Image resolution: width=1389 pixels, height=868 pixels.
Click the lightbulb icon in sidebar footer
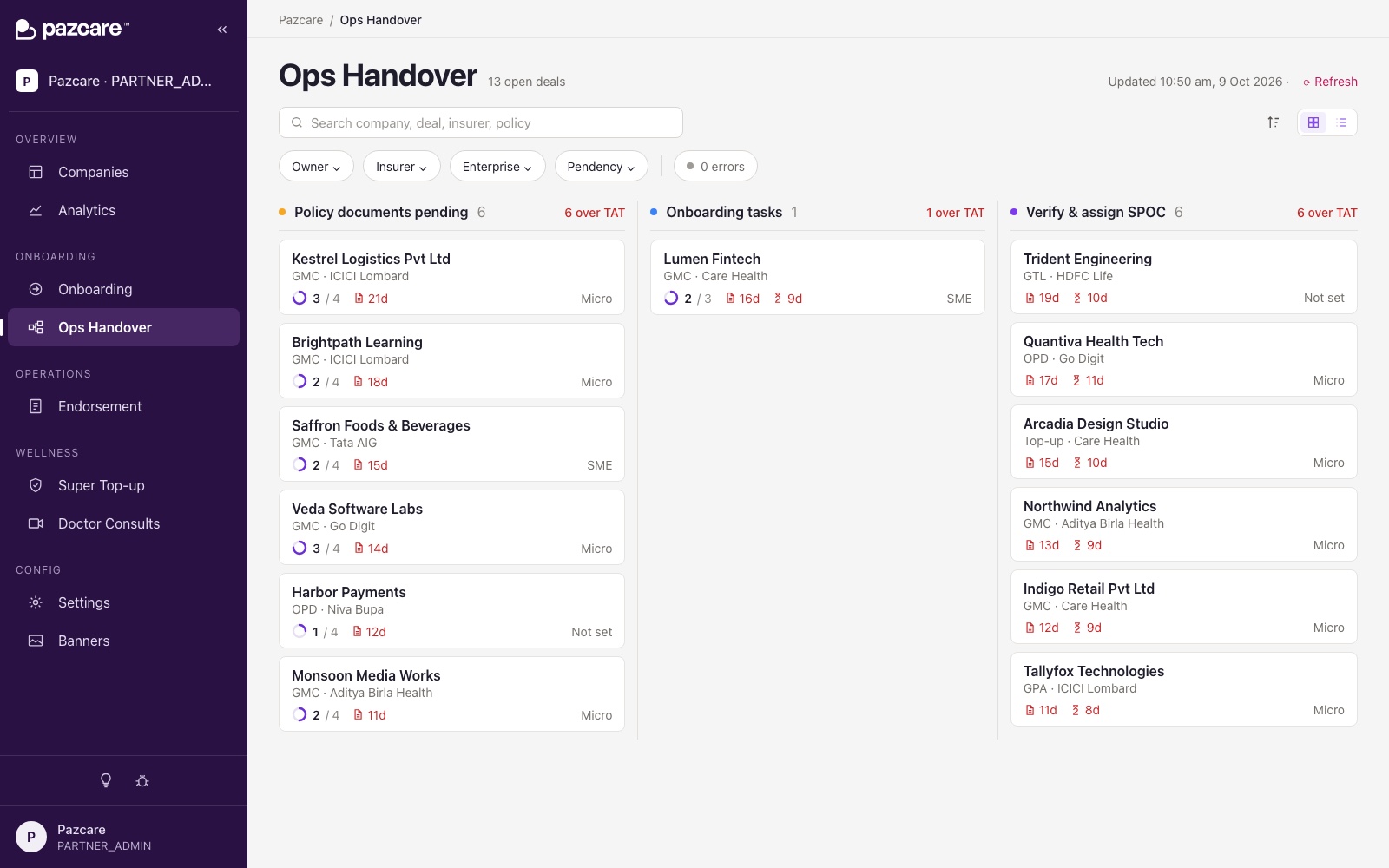[x=106, y=780]
